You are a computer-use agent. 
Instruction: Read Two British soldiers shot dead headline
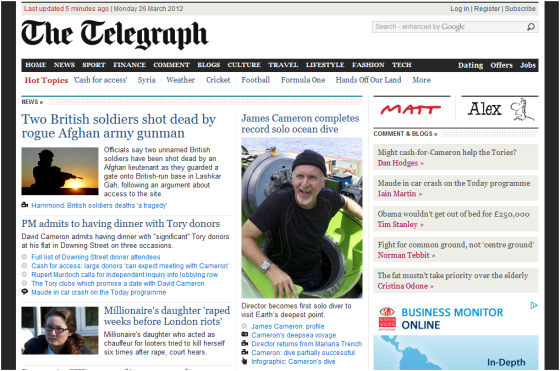[119, 126]
